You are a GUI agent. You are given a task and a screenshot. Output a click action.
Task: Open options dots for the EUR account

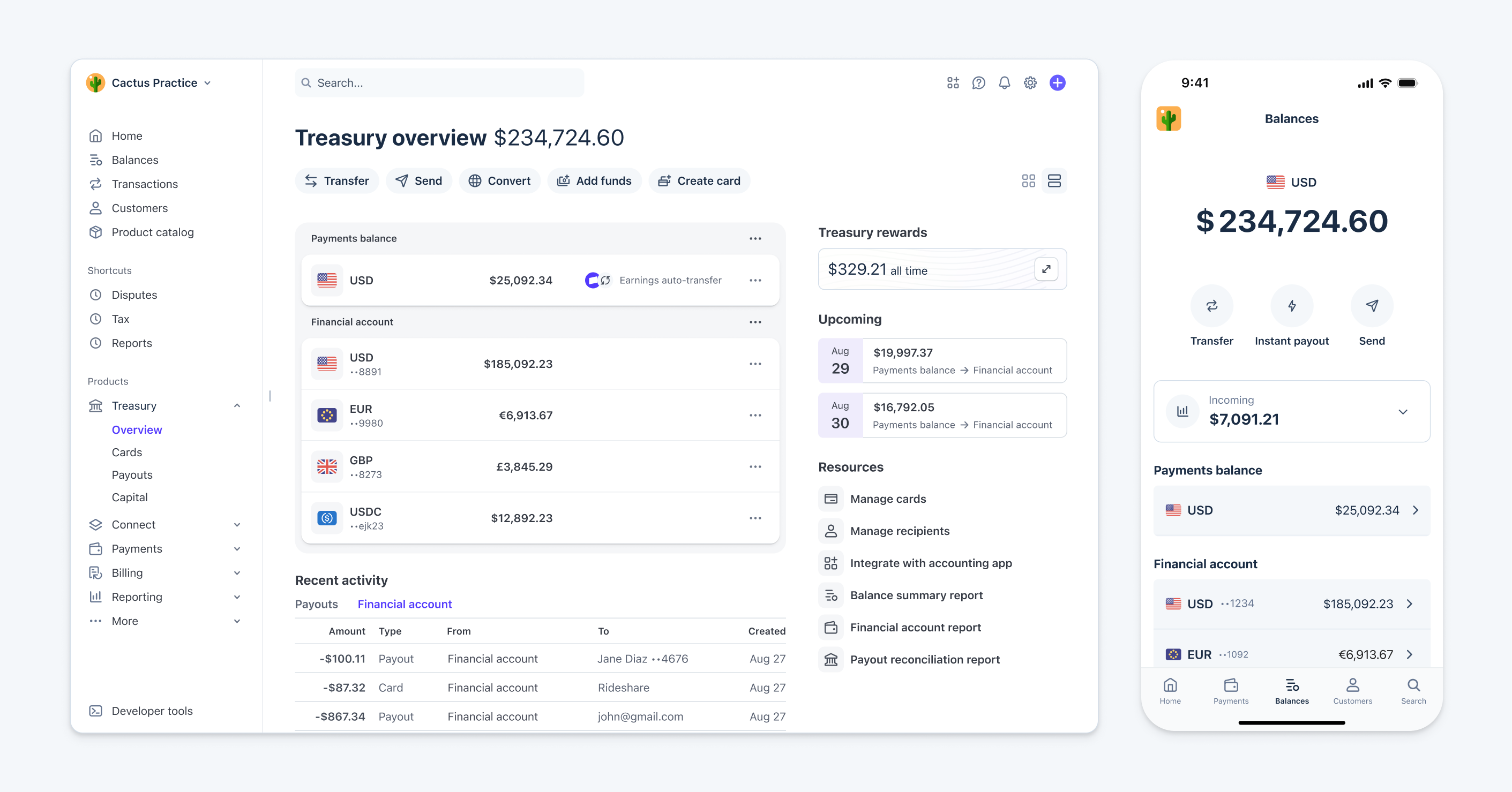tap(755, 416)
